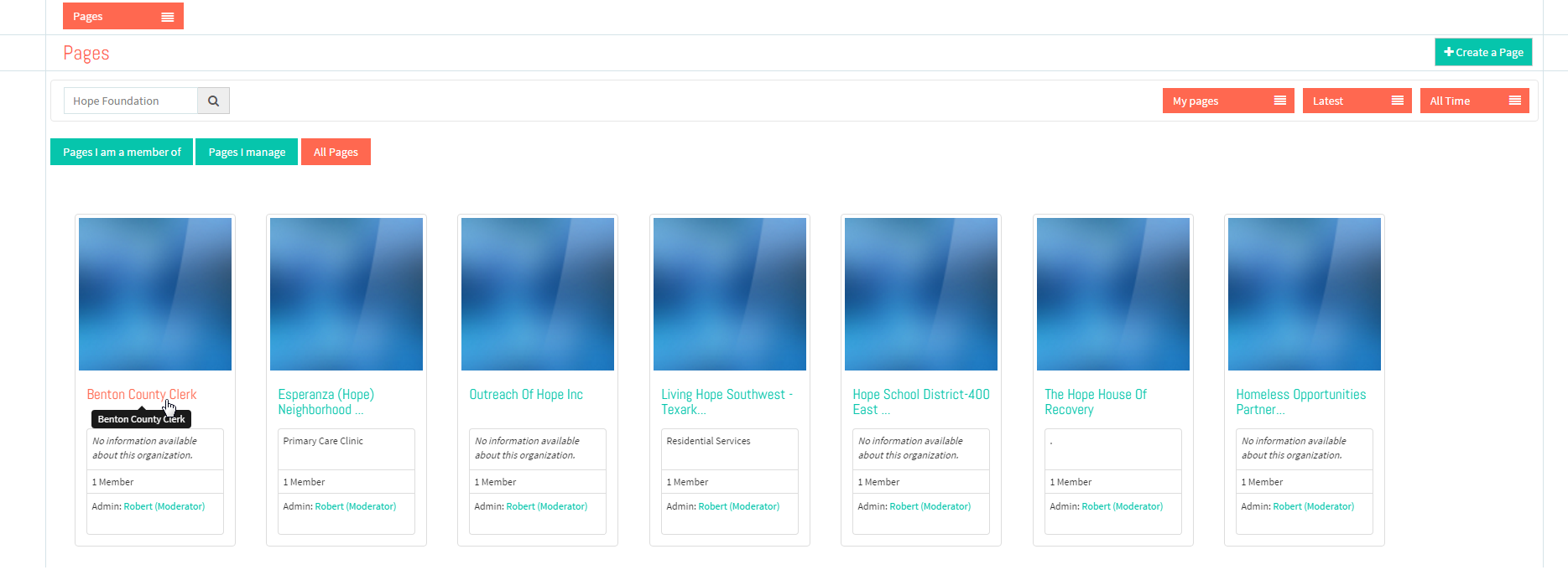Open Robert (Moderator) admin on Living Hope Southwest
This screenshot has height=570, width=1568.
click(x=739, y=506)
